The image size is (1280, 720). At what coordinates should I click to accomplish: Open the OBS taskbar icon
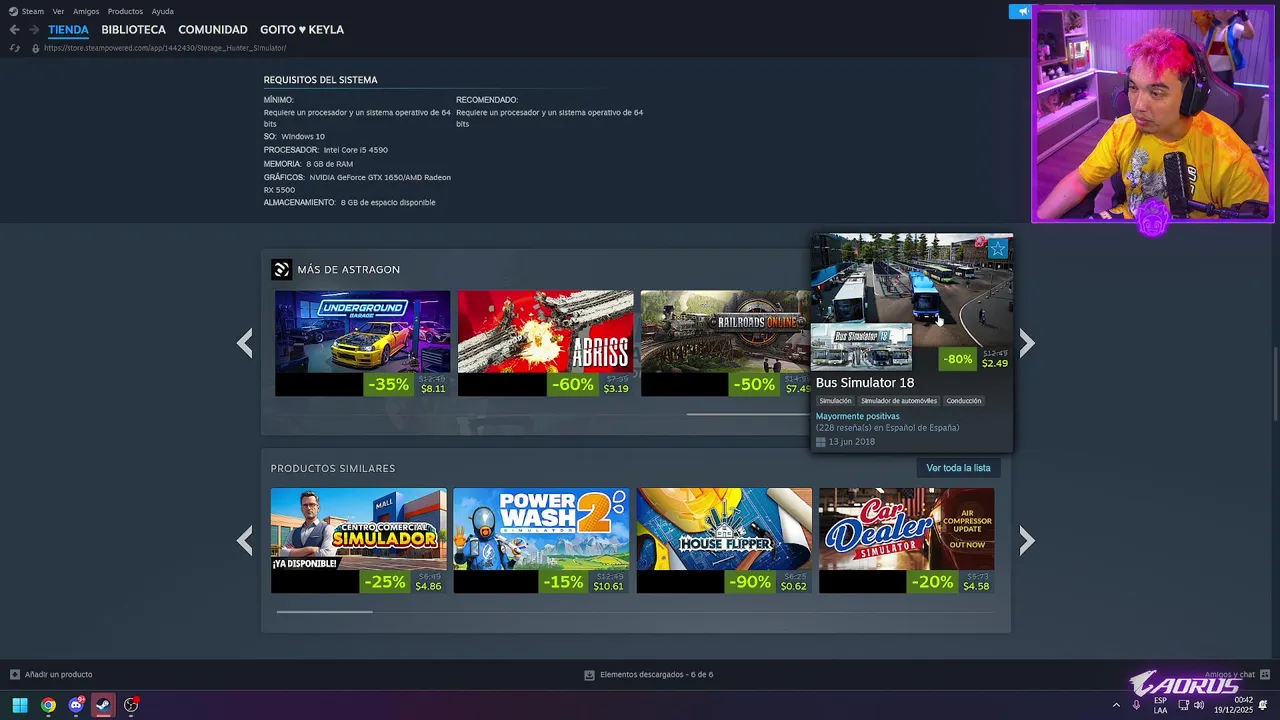coord(131,705)
